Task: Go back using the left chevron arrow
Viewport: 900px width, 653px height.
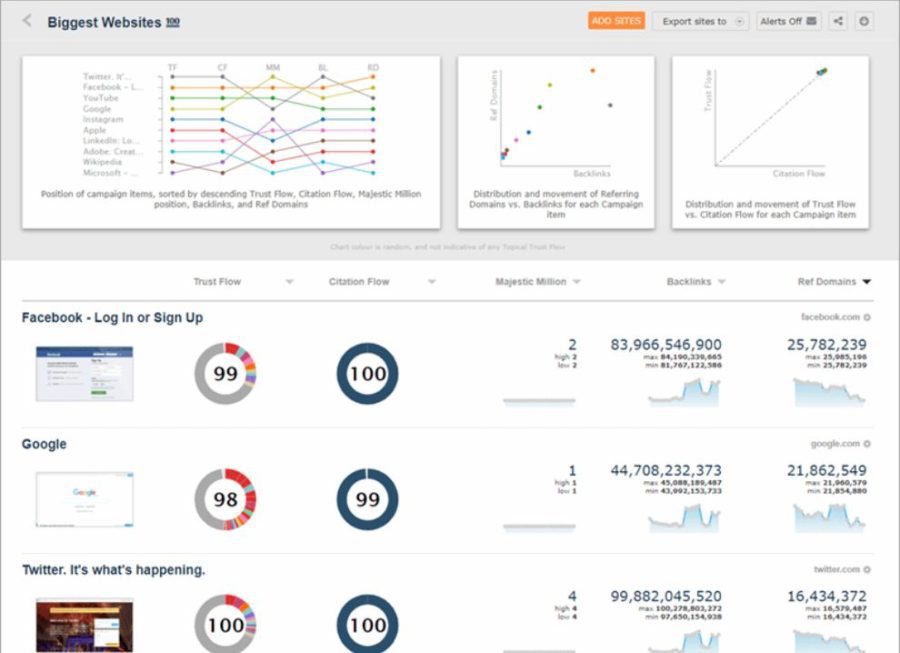Action: (x=27, y=21)
